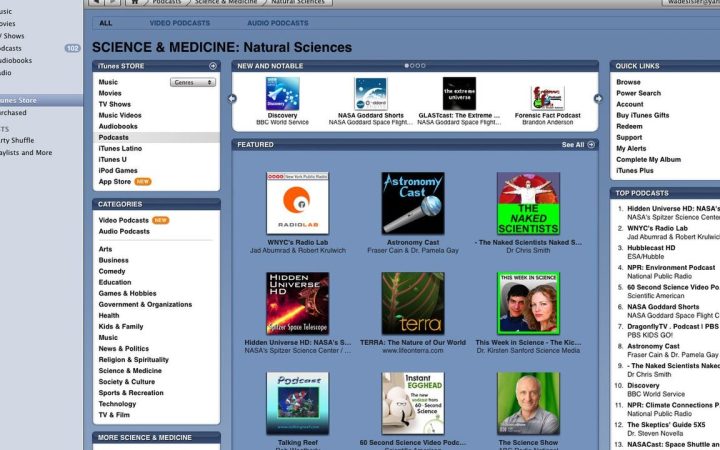Select Audiobooks in iTunes Store list
The height and width of the screenshot is (450, 720).
[118, 126]
